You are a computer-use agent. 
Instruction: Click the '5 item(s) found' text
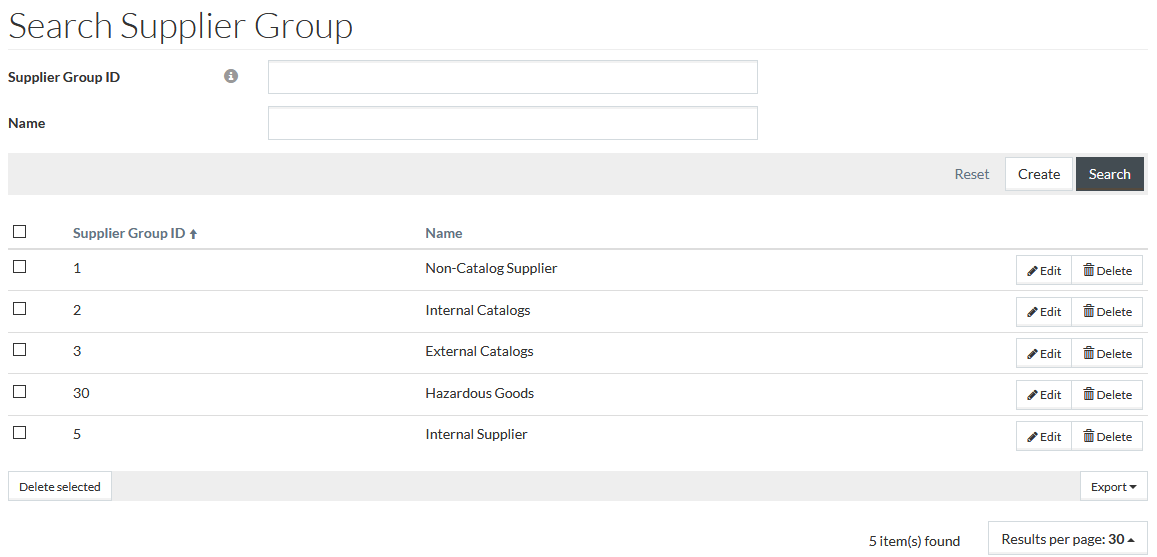pyautogui.click(x=914, y=542)
